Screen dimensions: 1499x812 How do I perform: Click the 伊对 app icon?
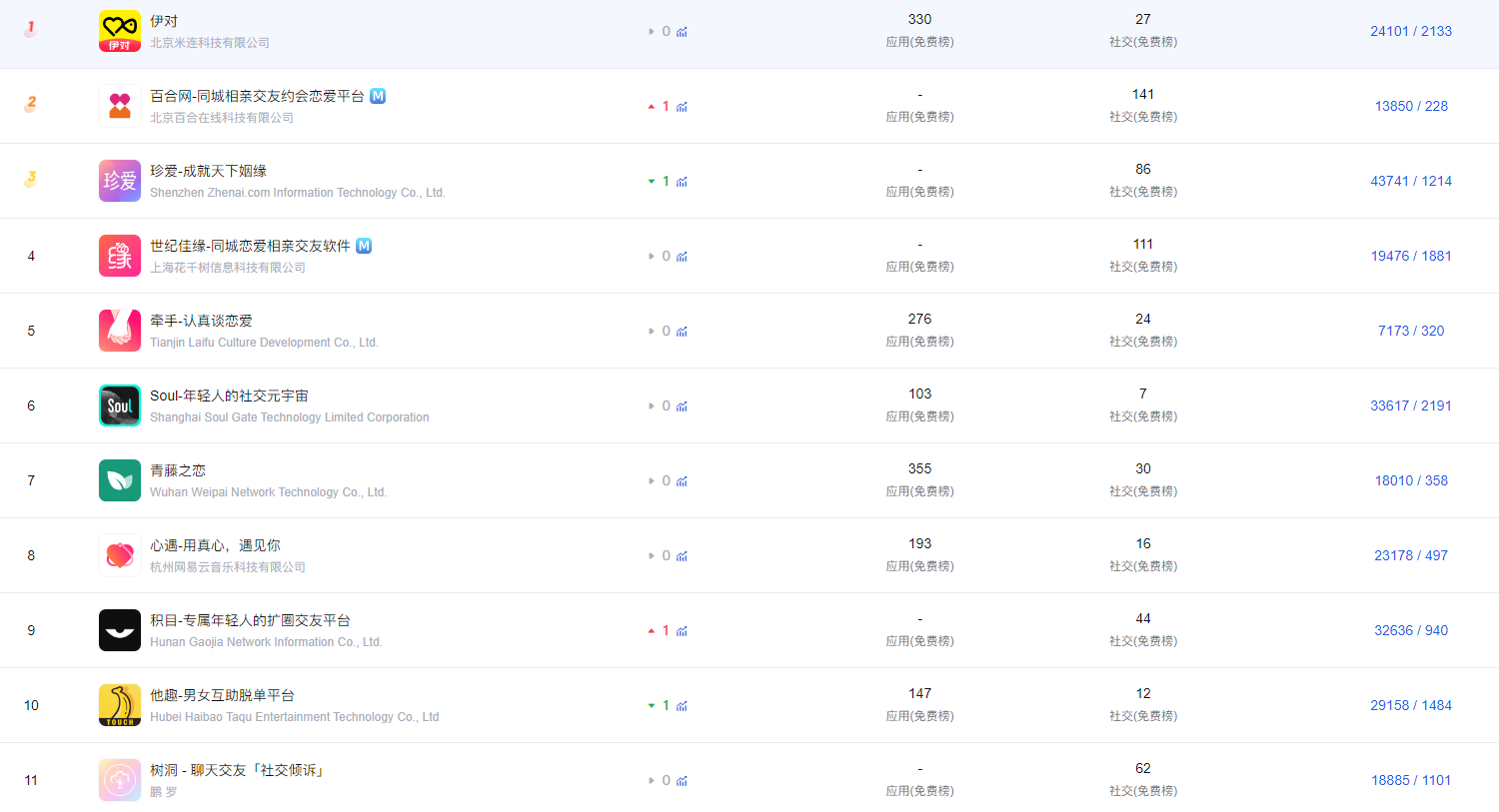[119, 31]
